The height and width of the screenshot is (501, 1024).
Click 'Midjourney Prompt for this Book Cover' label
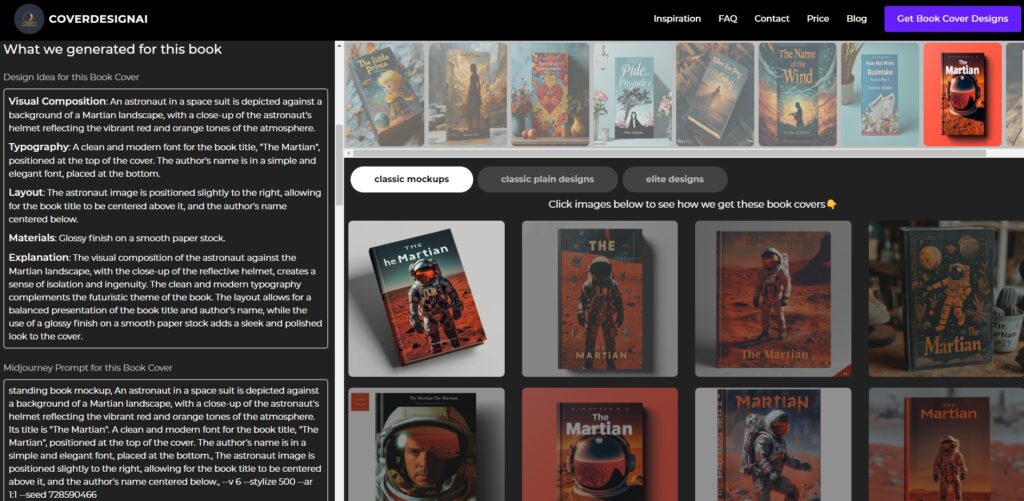click(88, 368)
